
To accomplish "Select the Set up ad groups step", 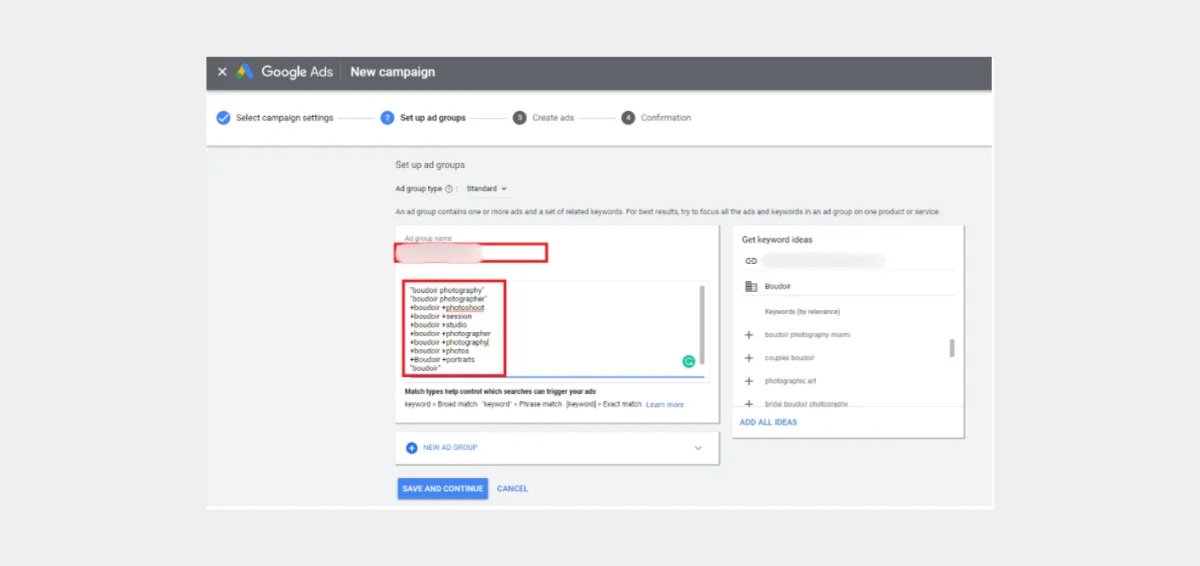I will [x=433, y=118].
